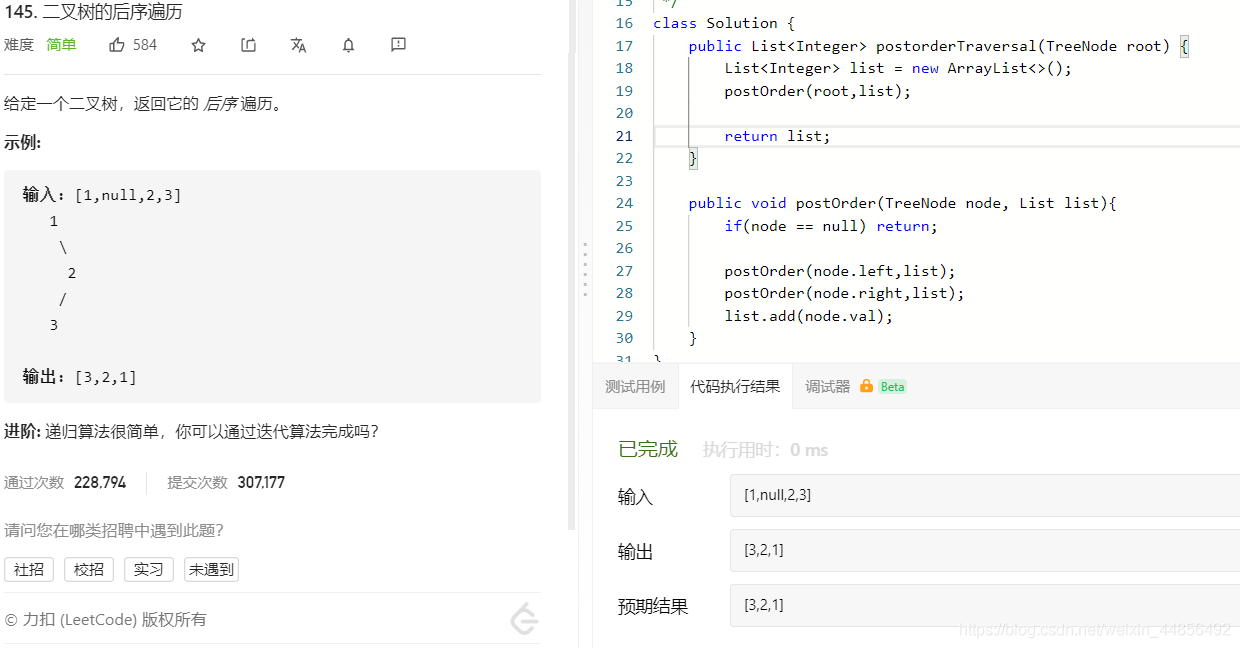Click code line 21 return list
The image size is (1240, 648).
[777, 136]
